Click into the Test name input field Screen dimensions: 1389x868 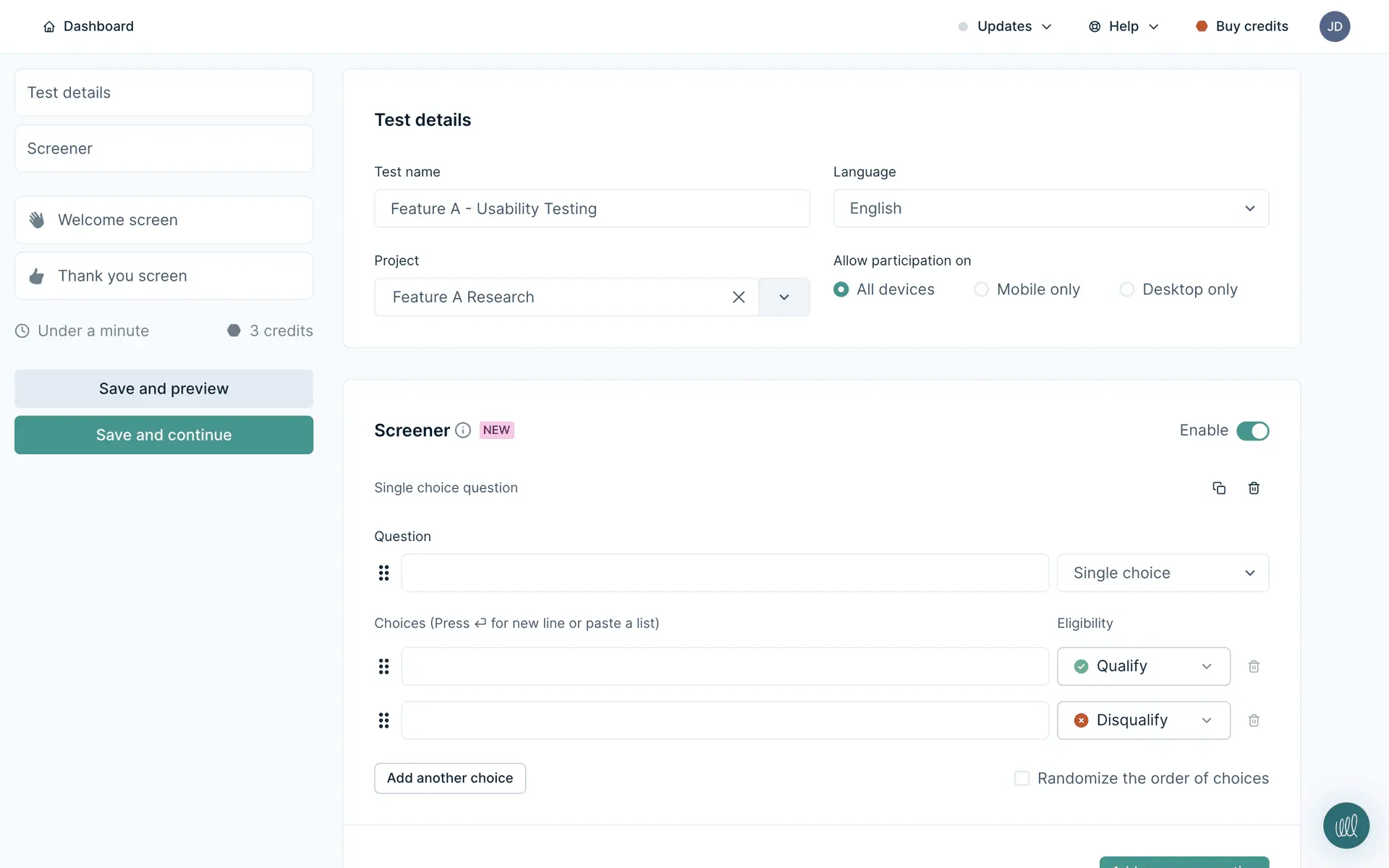pyautogui.click(x=591, y=208)
